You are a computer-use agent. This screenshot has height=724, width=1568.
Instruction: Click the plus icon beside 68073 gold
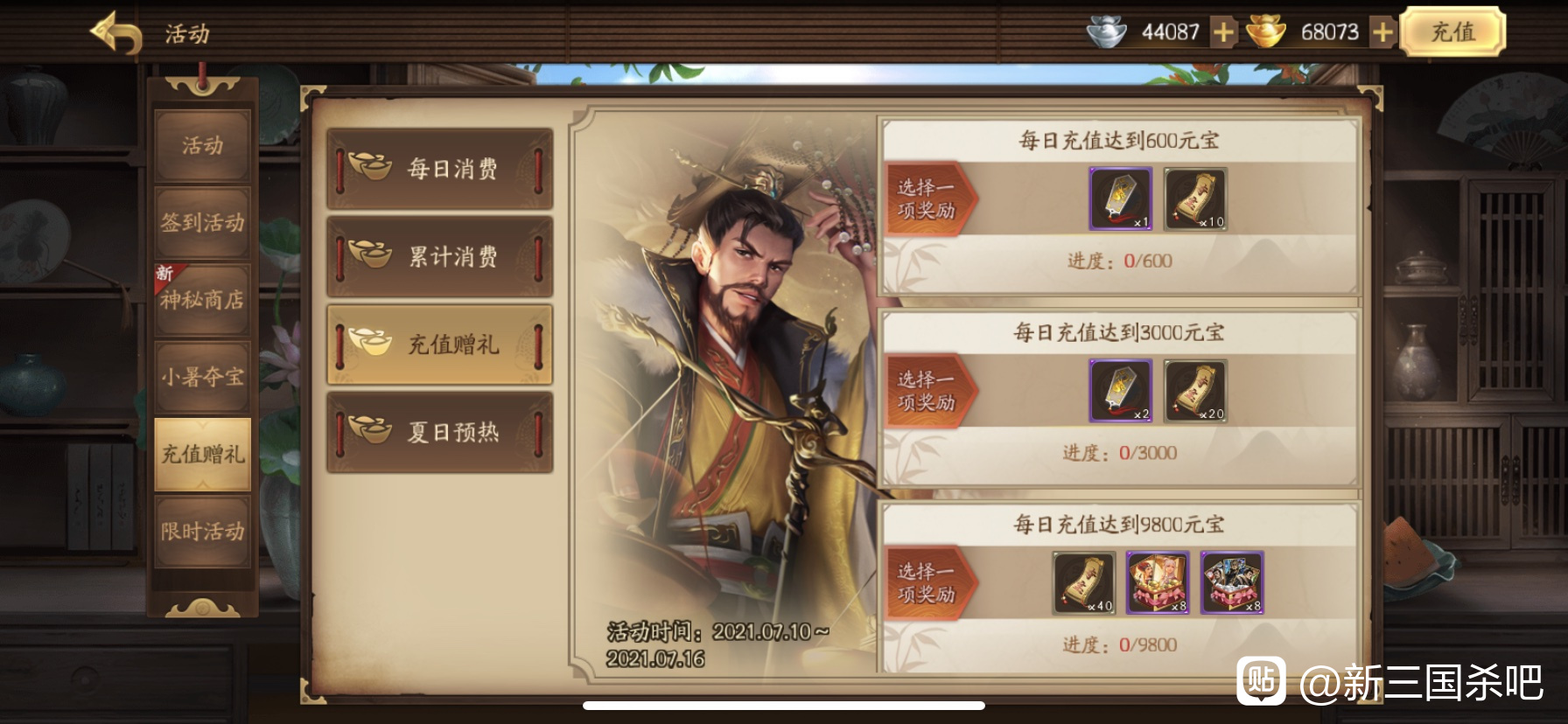1382,33
